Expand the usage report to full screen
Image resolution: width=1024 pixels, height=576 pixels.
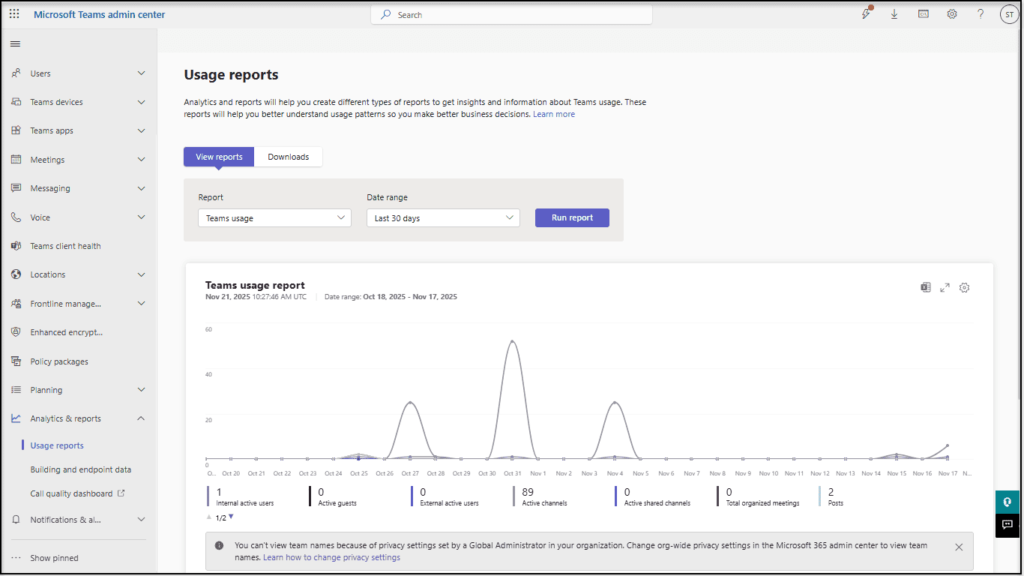click(945, 288)
